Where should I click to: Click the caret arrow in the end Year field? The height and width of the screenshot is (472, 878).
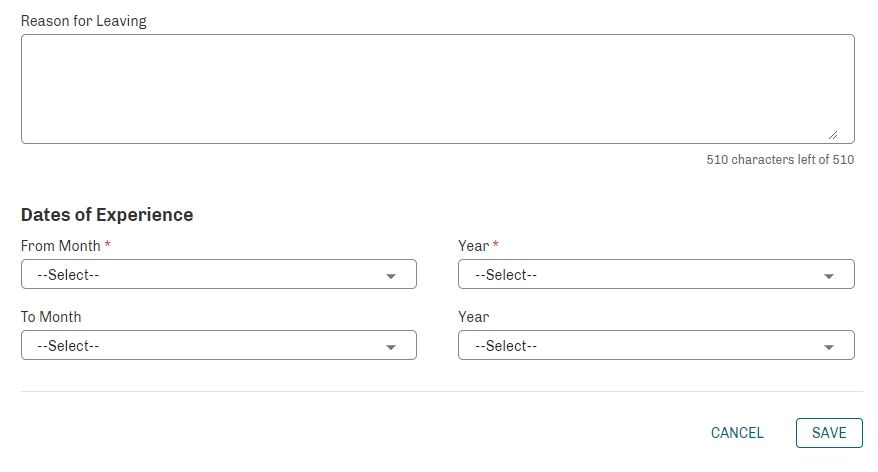click(x=829, y=347)
